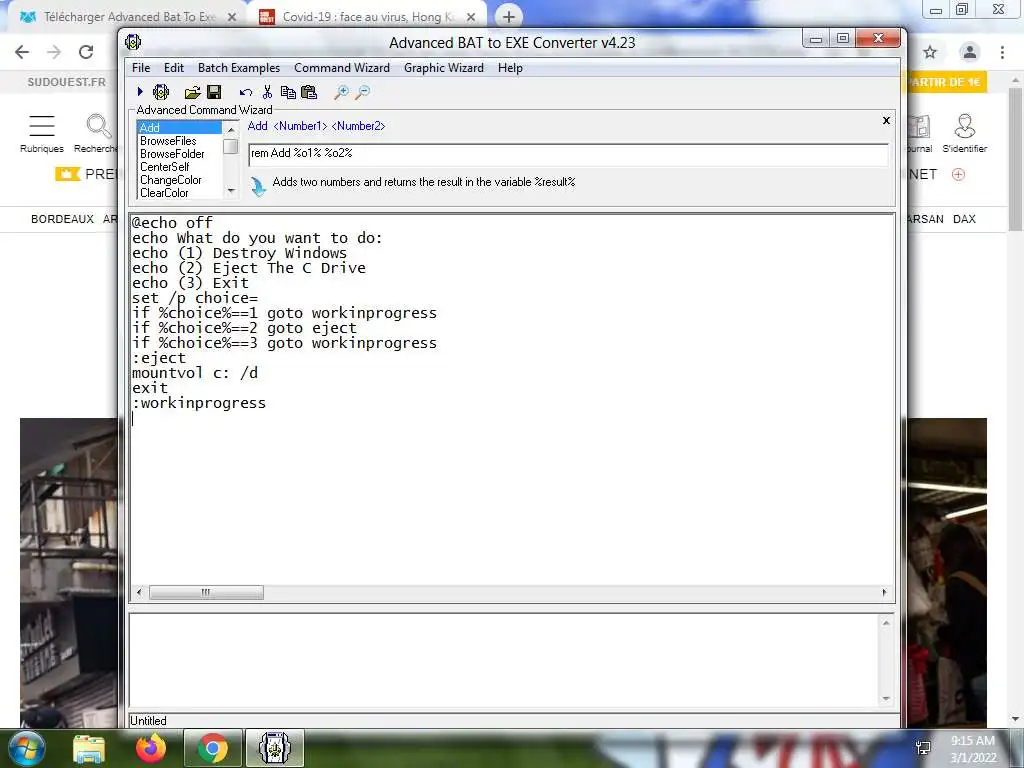Open the Edit menu

[174, 68]
